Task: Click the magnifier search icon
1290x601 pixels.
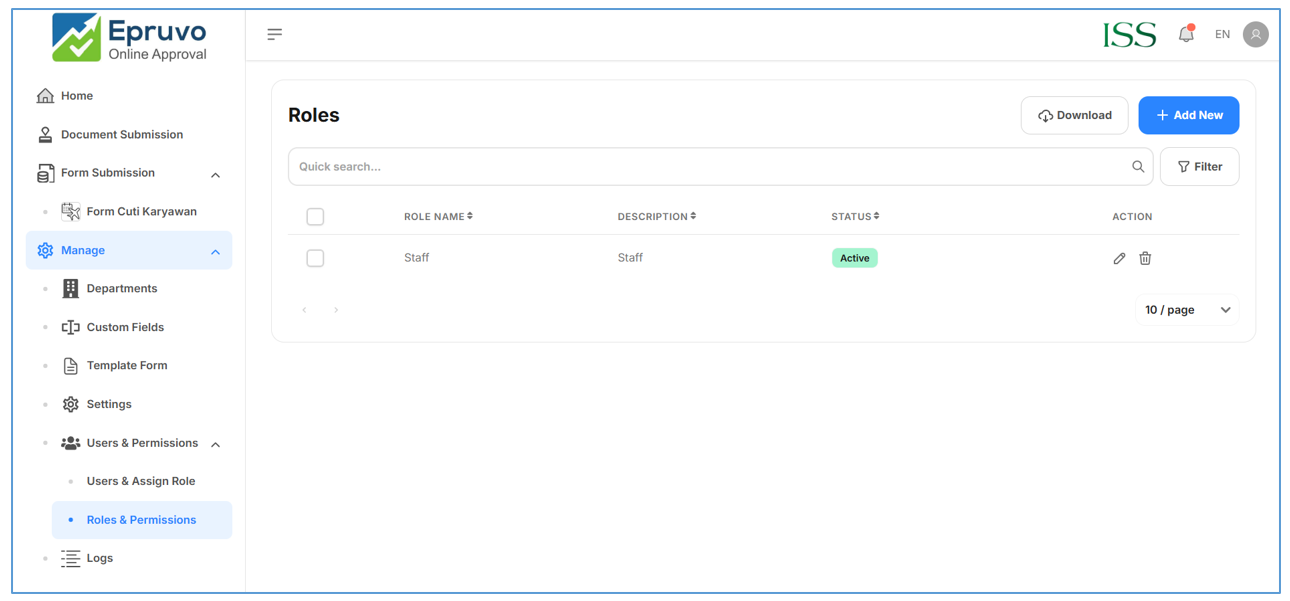Action: click(x=1138, y=167)
